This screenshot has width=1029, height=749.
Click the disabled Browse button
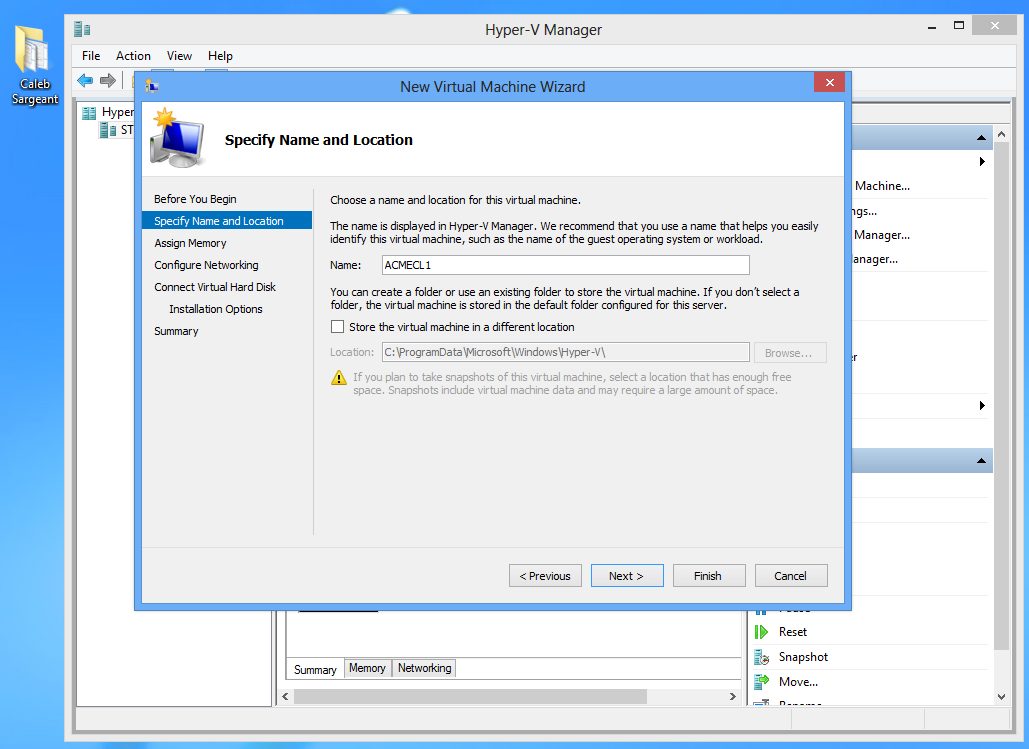pos(790,353)
